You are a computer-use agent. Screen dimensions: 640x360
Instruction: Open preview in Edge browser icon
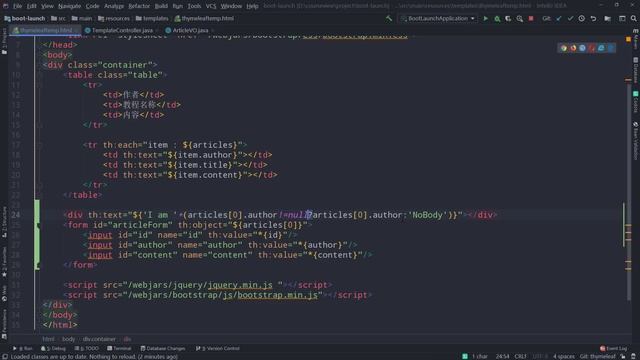(611, 48)
